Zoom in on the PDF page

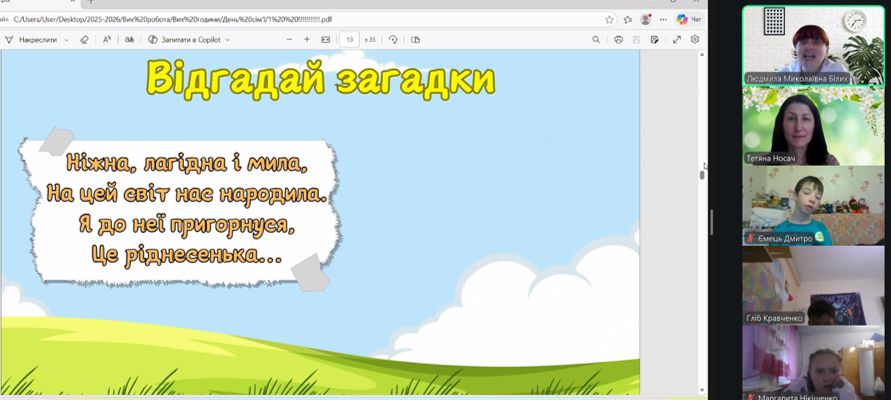pyautogui.click(x=307, y=40)
